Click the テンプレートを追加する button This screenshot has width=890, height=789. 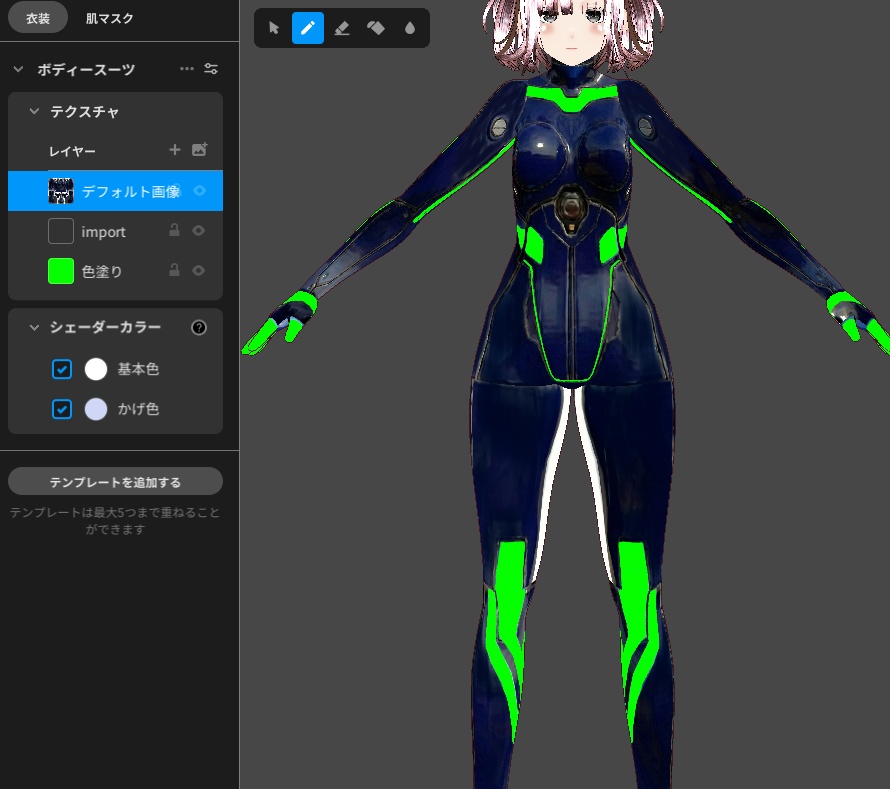(115, 481)
